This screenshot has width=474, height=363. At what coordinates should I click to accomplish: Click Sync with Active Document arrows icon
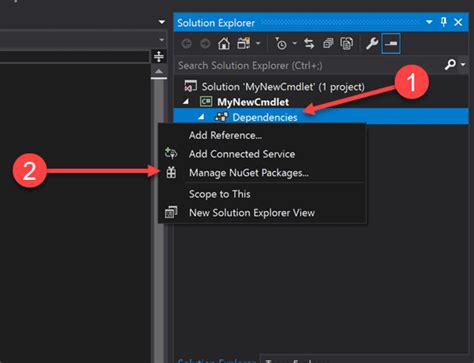pyautogui.click(x=309, y=44)
